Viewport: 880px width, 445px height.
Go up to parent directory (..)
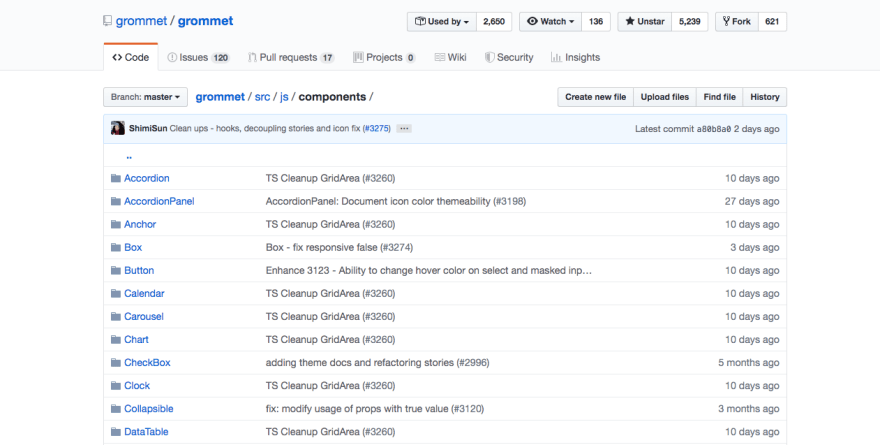[x=129, y=157]
